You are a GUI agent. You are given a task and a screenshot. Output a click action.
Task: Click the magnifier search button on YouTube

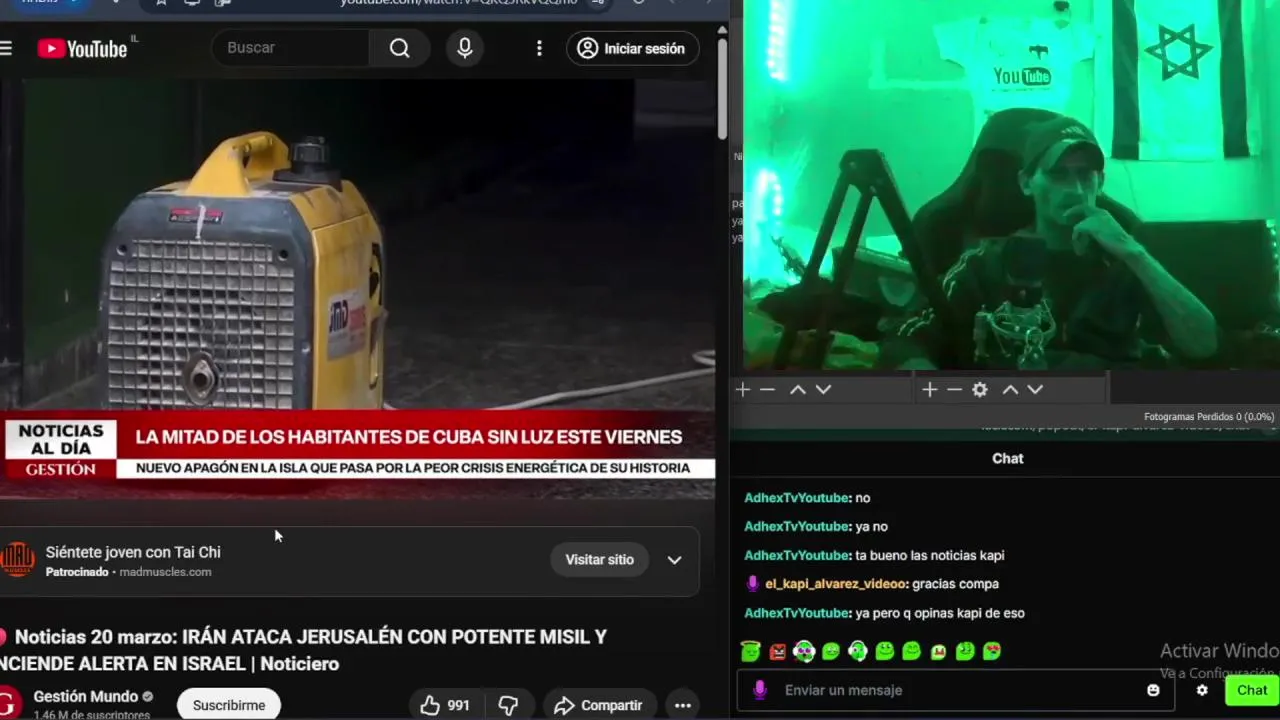click(x=400, y=48)
